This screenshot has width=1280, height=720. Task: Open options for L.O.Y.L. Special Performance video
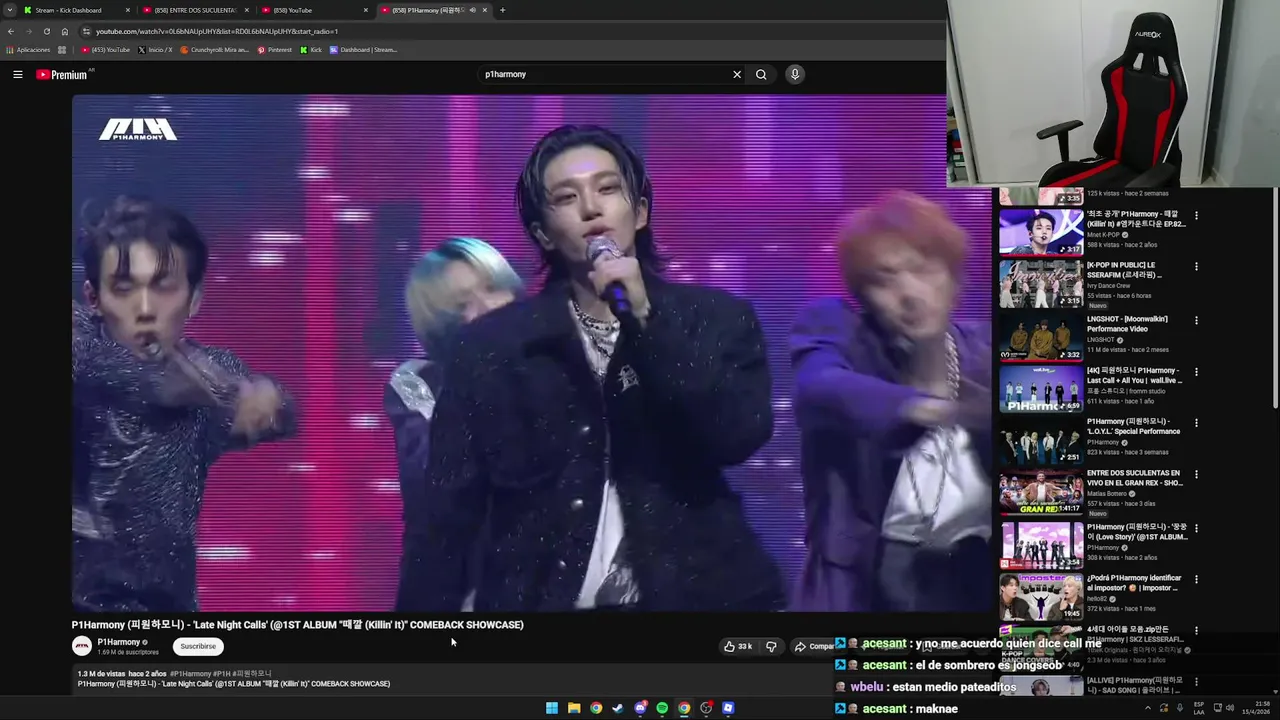(1196, 423)
